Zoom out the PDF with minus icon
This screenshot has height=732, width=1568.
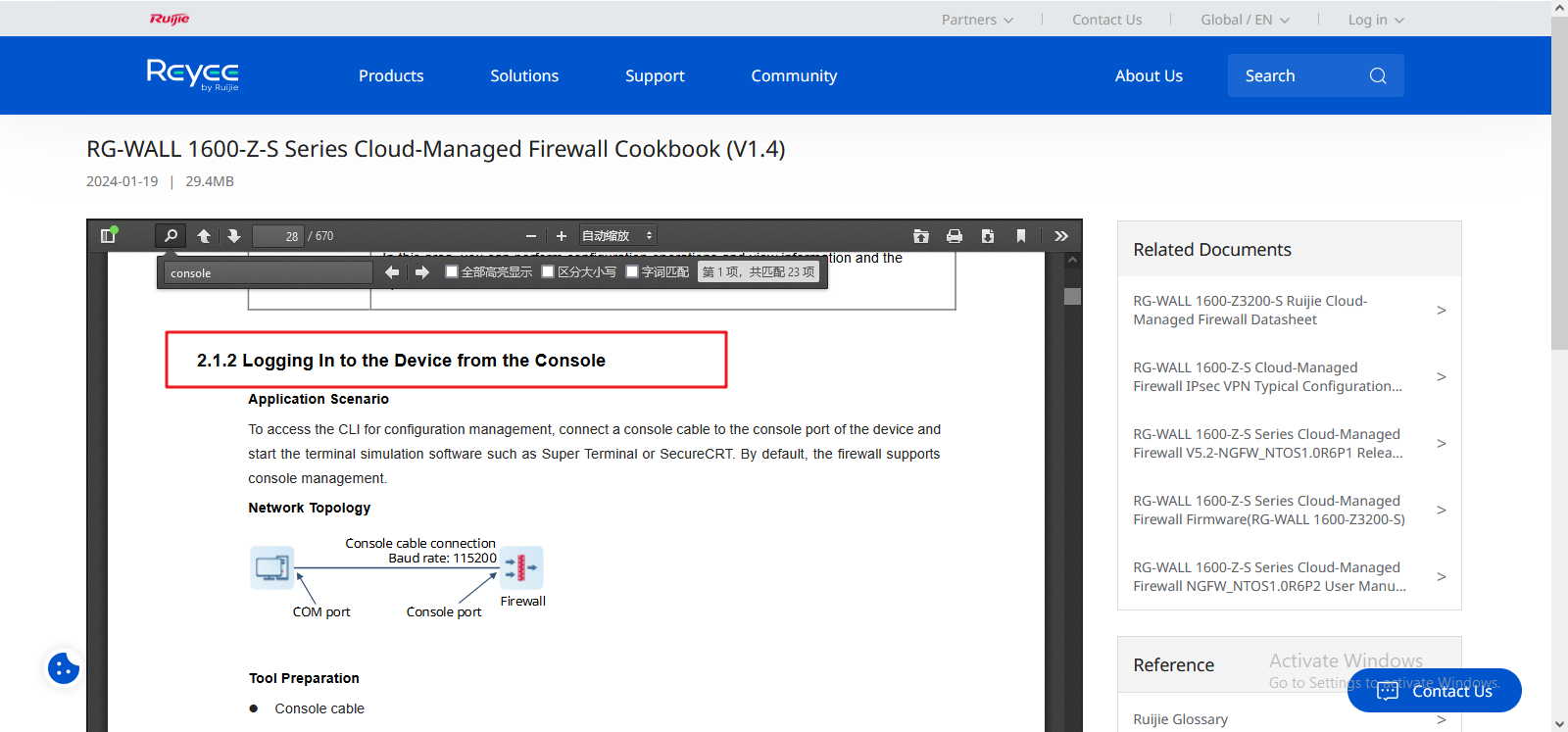[x=531, y=236]
